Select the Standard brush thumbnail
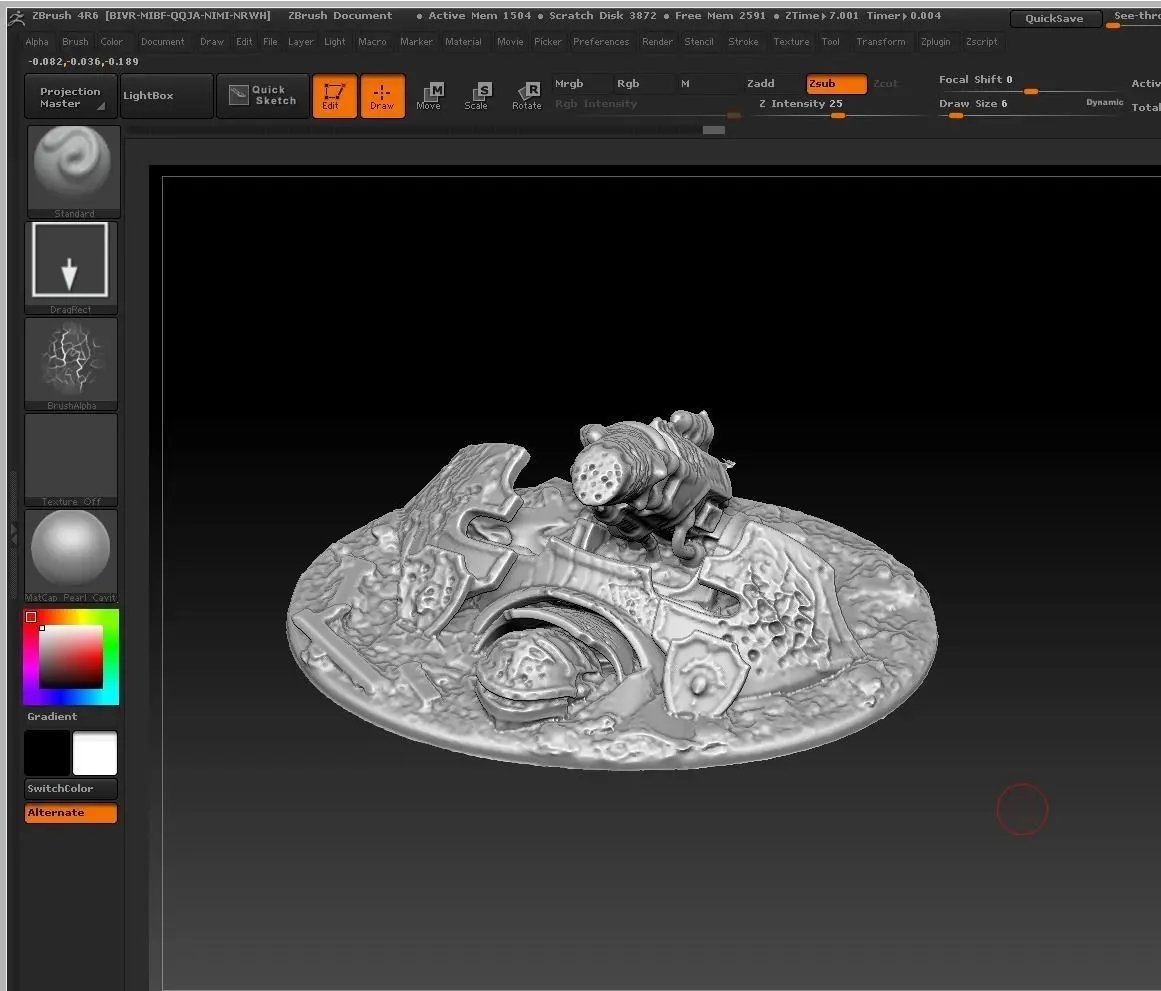The image size is (1161, 991). [x=73, y=171]
